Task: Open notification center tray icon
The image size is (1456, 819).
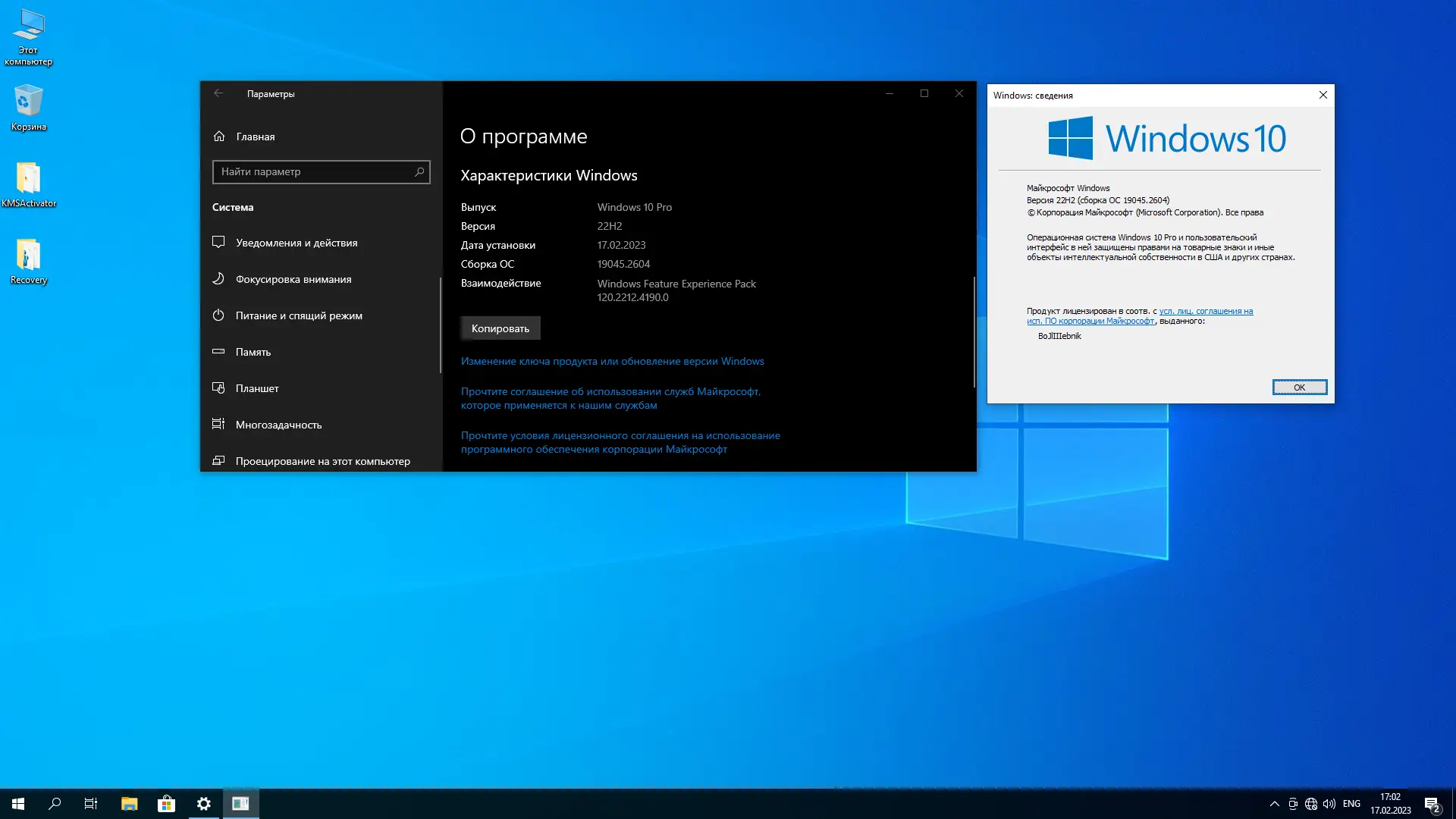Action: coord(1432,804)
